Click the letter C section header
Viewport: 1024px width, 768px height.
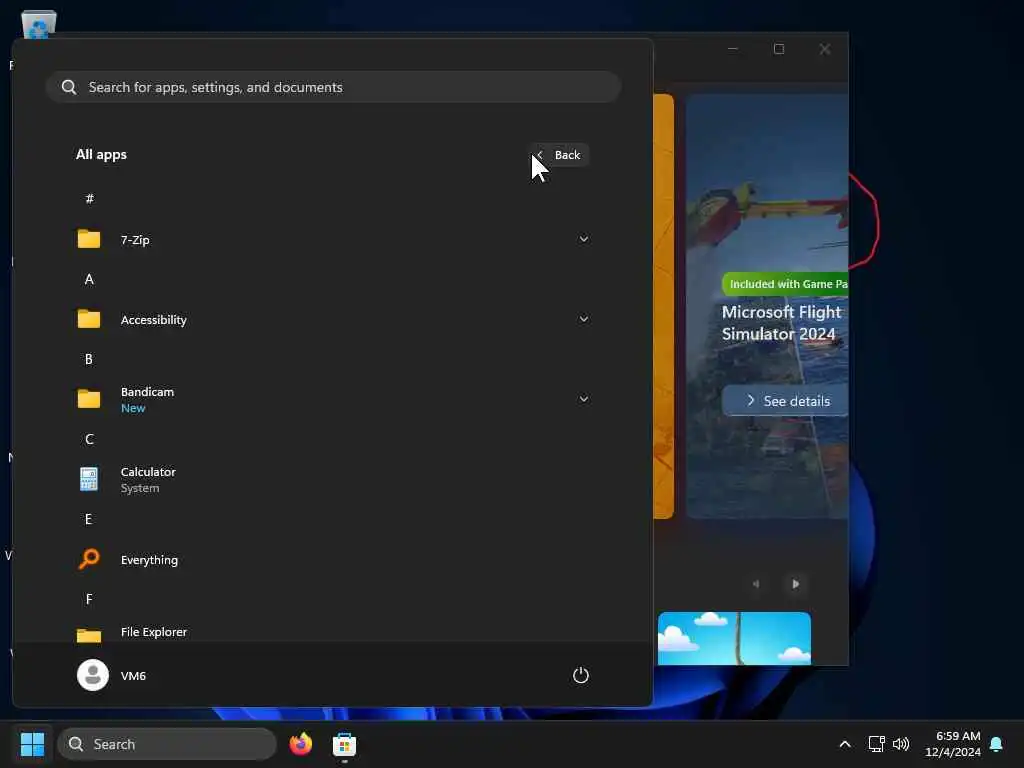pyautogui.click(x=89, y=440)
